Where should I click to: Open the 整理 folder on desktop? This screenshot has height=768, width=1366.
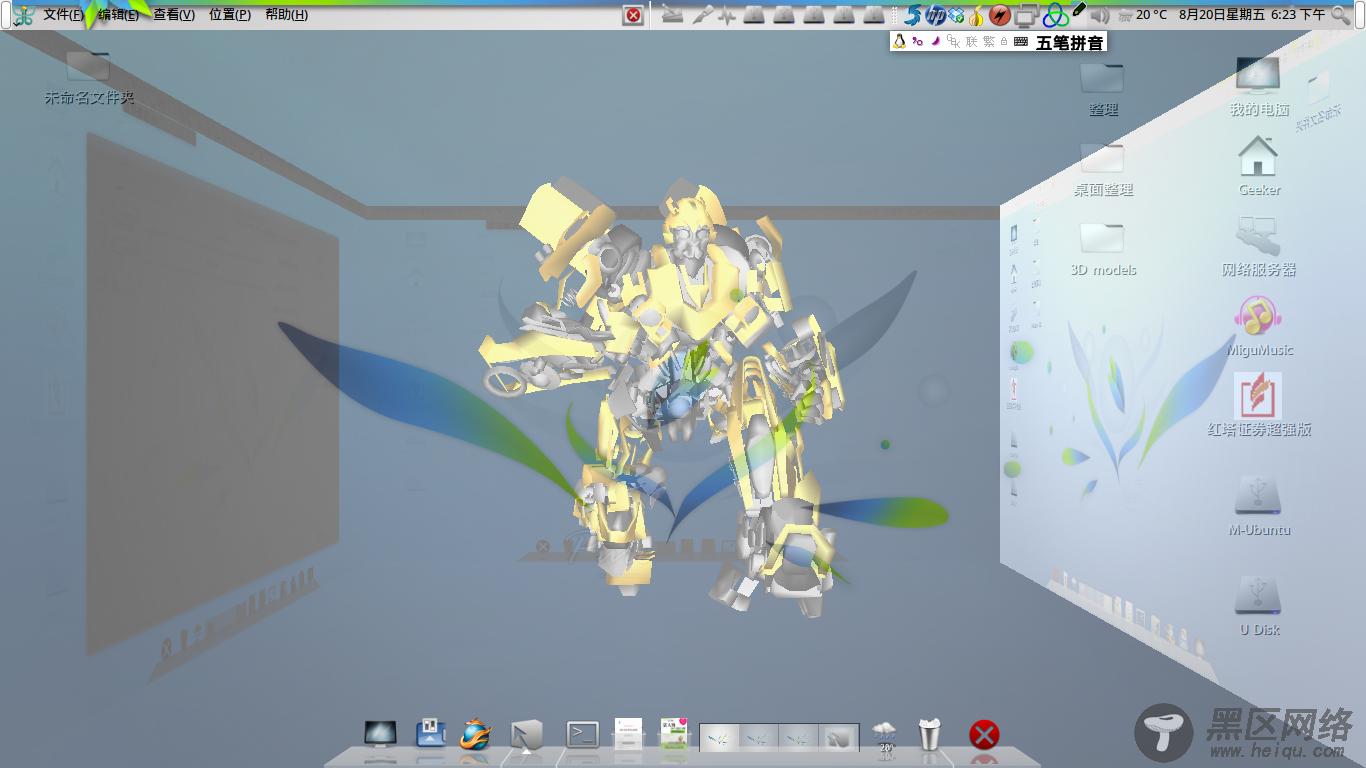click(x=1103, y=89)
